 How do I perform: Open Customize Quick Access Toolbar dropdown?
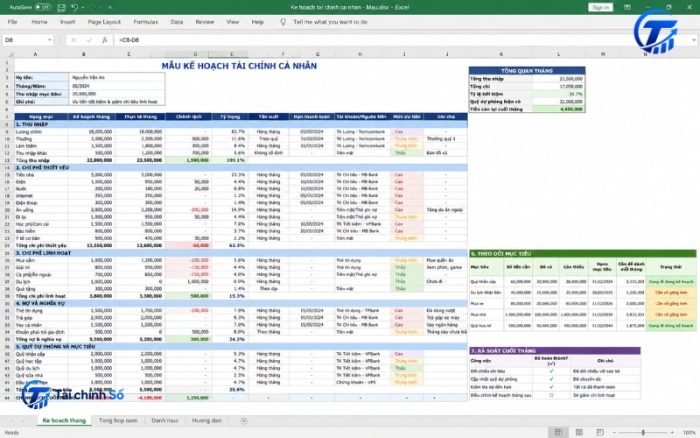pyautogui.click(x=110, y=8)
